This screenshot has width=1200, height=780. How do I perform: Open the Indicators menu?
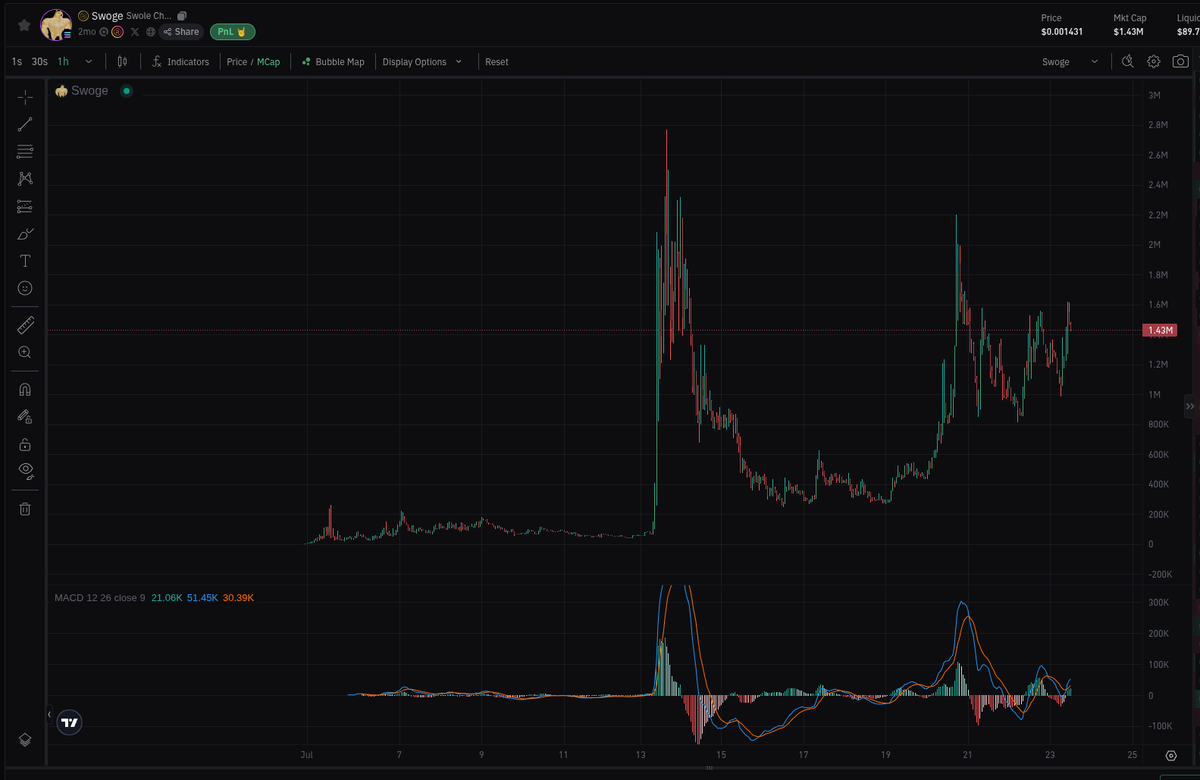coord(181,62)
